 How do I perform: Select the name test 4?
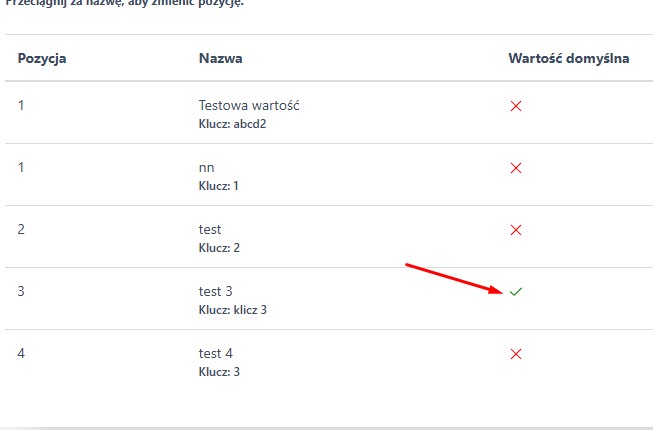pyautogui.click(x=216, y=353)
